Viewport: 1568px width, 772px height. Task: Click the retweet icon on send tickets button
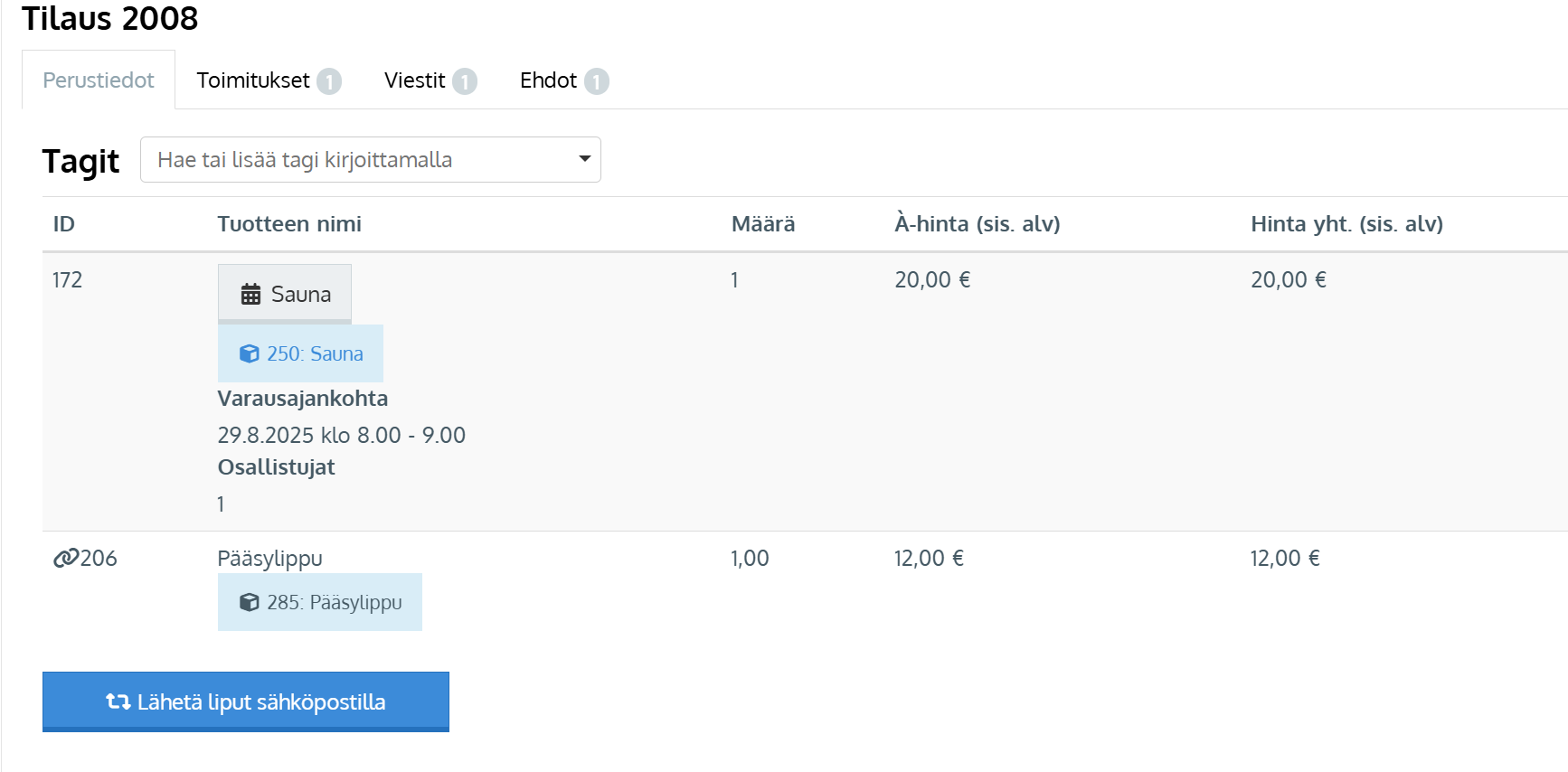118,701
